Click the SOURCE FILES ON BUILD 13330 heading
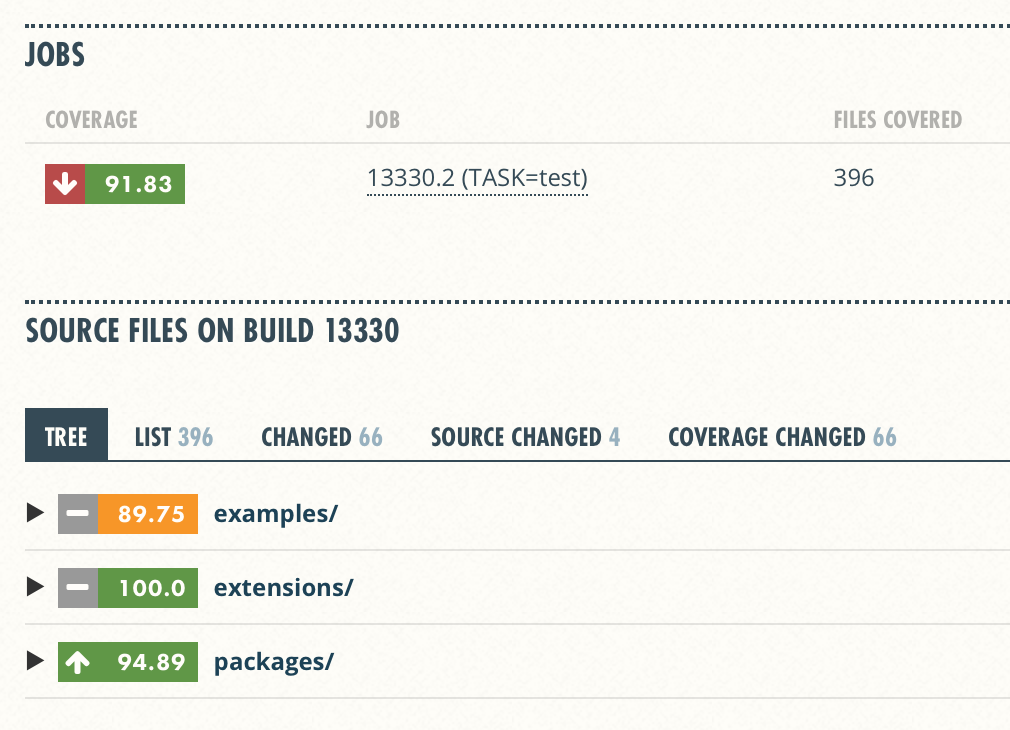The width and height of the screenshot is (1010, 730). [x=213, y=331]
